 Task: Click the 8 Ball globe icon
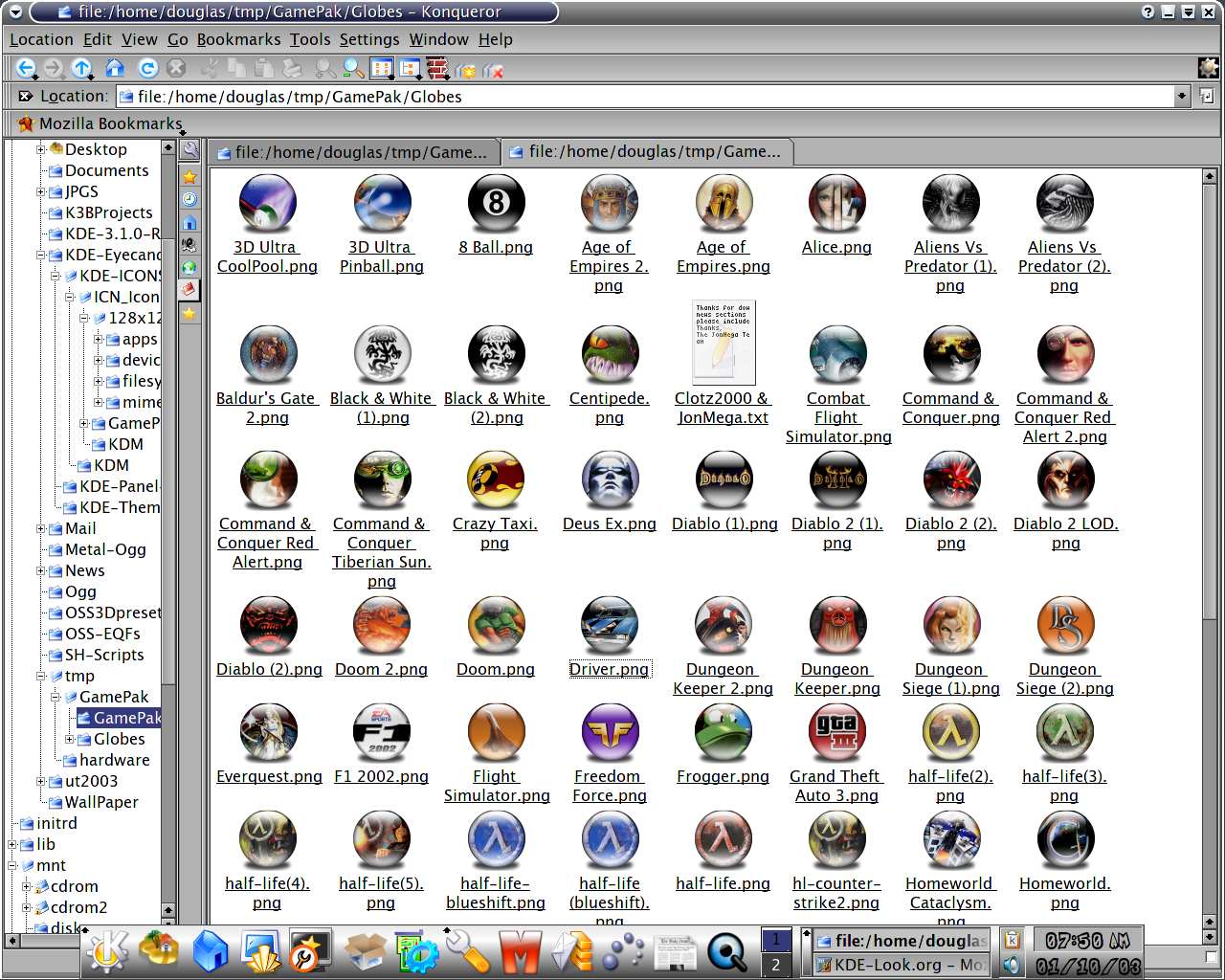pos(496,203)
